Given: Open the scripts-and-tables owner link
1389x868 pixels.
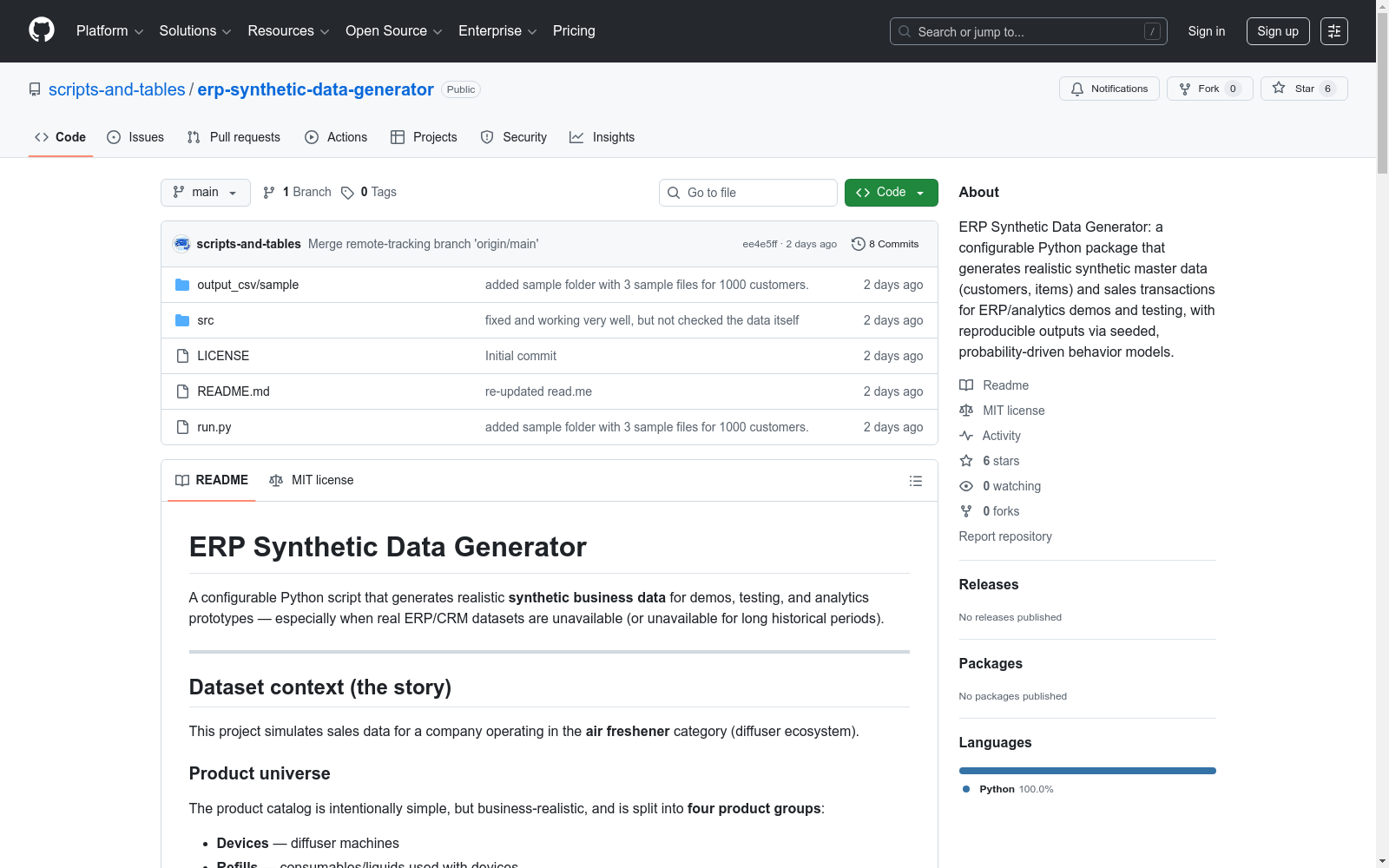Looking at the screenshot, I should pos(117,89).
